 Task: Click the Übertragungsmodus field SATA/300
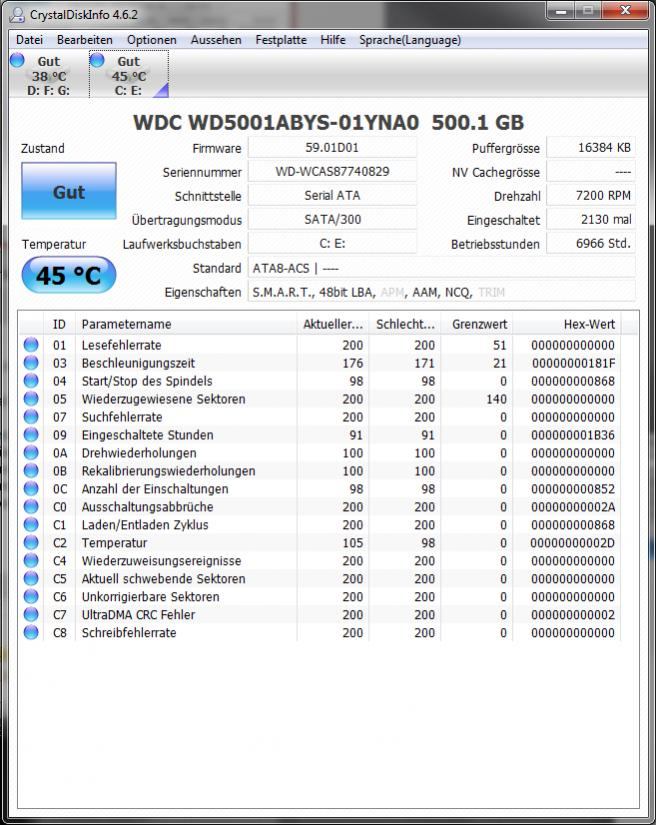click(x=332, y=219)
